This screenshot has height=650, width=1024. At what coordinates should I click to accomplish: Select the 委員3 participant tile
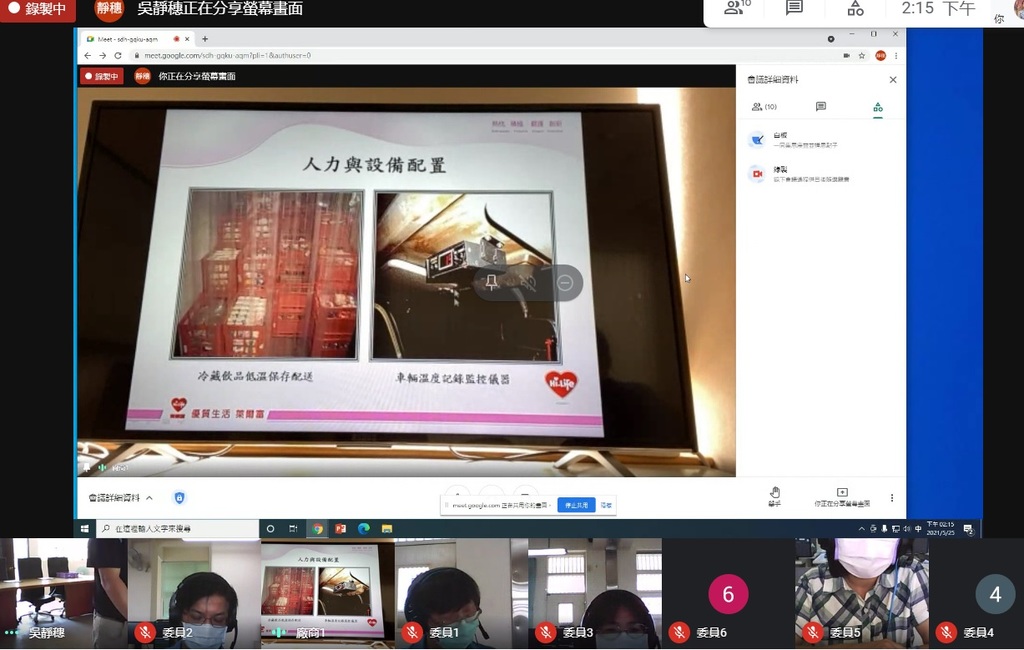[595, 593]
